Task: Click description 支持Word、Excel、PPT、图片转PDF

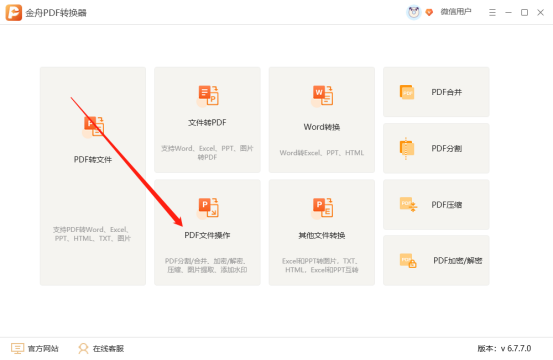Action: [207, 153]
